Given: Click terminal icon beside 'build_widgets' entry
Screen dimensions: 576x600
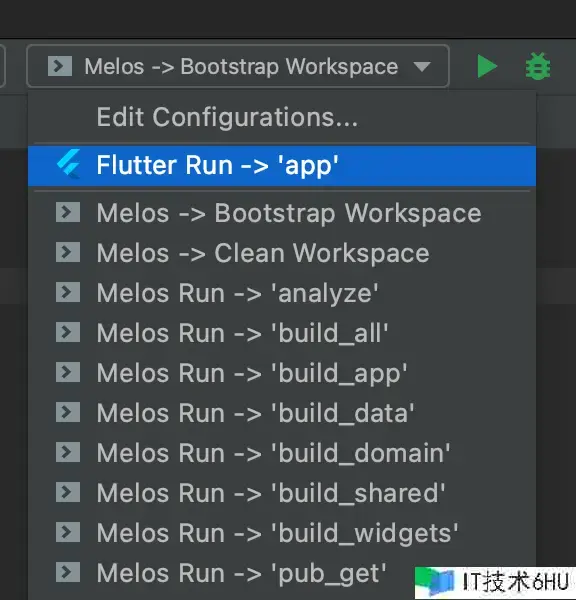Looking at the screenshot, I should point(68,532).
